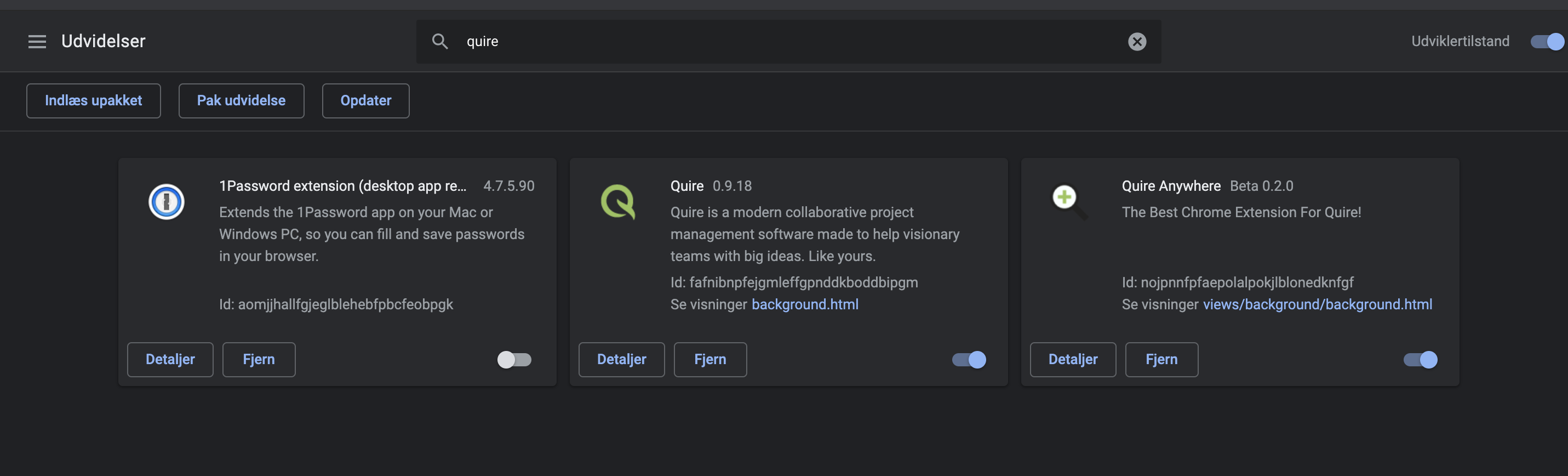The height and width of the screenshot is (476, 1568).
Task: Remove 1Password extension with Fjern
Action: click(259, 360)
